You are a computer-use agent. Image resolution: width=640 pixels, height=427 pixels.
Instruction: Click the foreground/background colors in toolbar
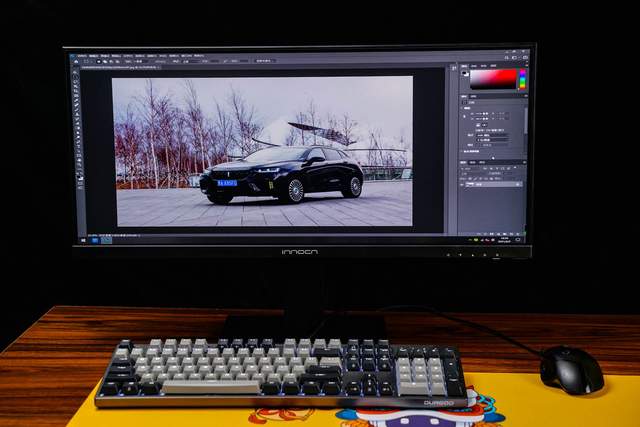click(x=80, y=177)
